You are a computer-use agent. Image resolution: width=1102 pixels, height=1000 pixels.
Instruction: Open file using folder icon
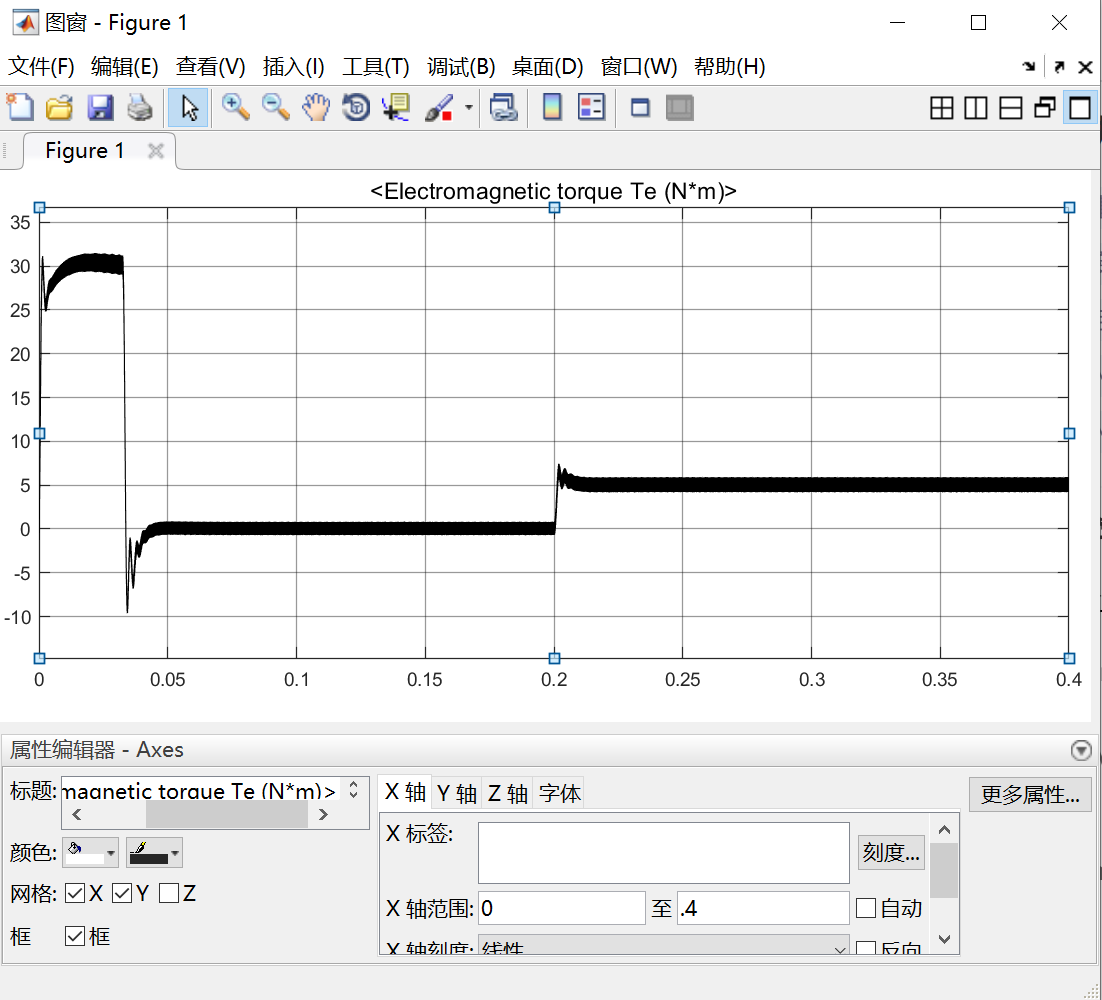click(60, 108)
